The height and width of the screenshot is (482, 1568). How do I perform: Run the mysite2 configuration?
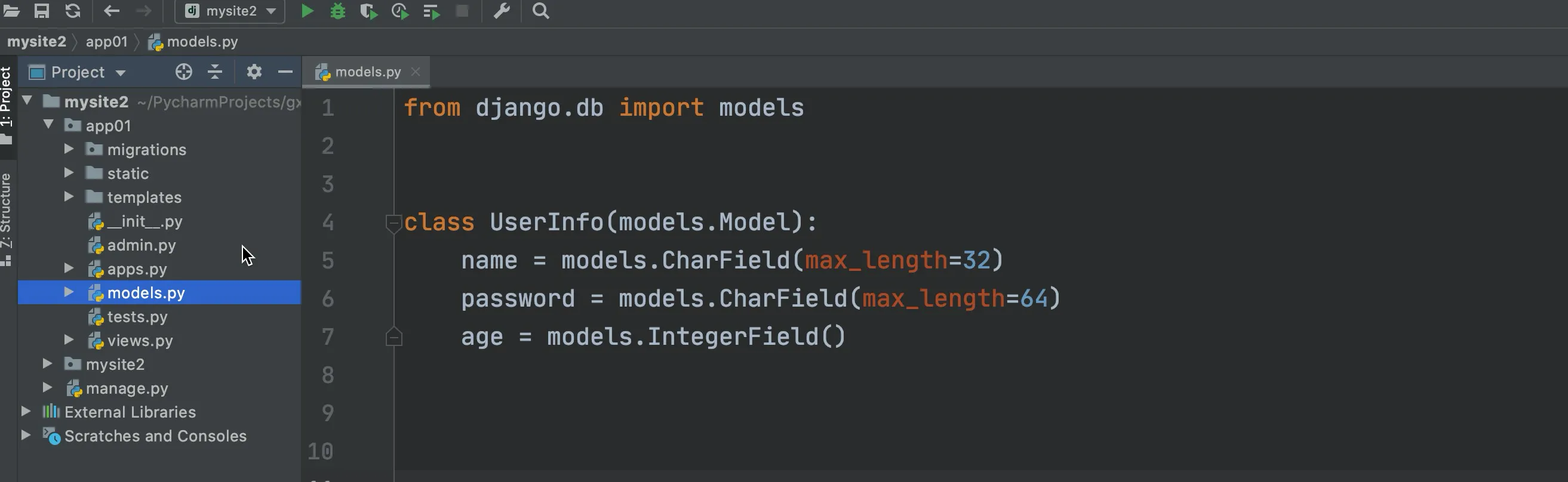pos(308,11)
